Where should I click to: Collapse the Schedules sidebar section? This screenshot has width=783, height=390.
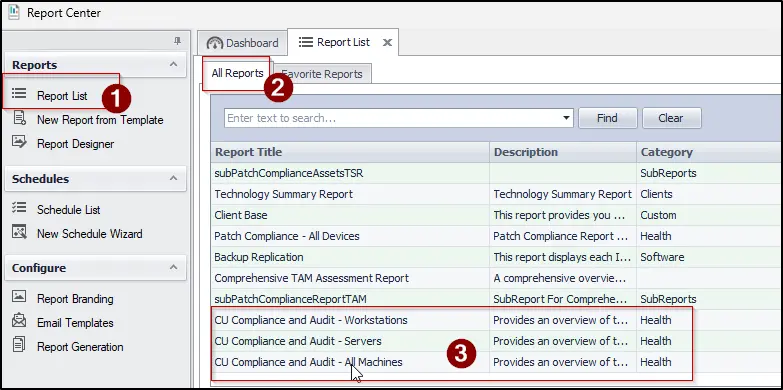click(173, 178)
